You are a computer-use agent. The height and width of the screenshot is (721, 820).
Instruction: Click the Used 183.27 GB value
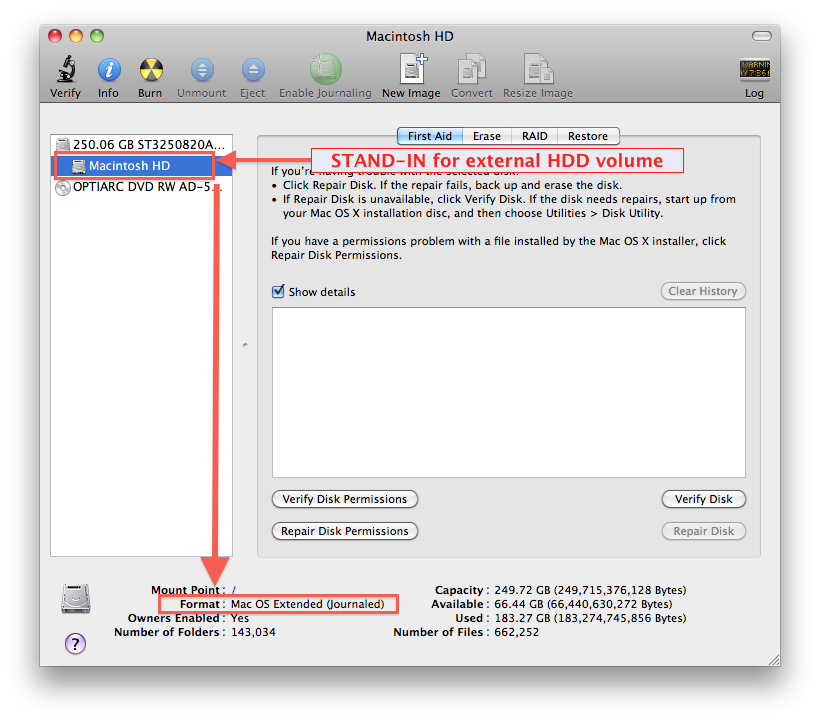[x=590, y=618]
